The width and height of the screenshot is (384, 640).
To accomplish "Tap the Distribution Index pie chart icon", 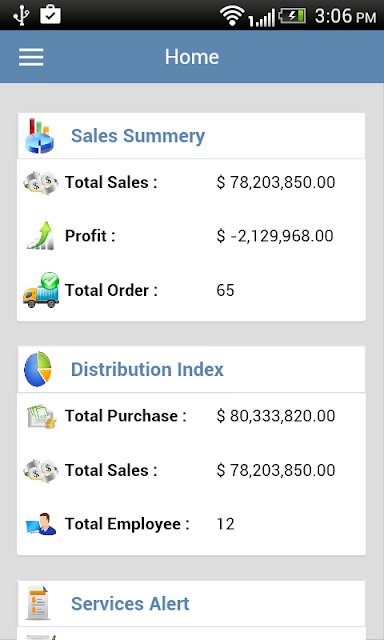I will tap(38, 369).
